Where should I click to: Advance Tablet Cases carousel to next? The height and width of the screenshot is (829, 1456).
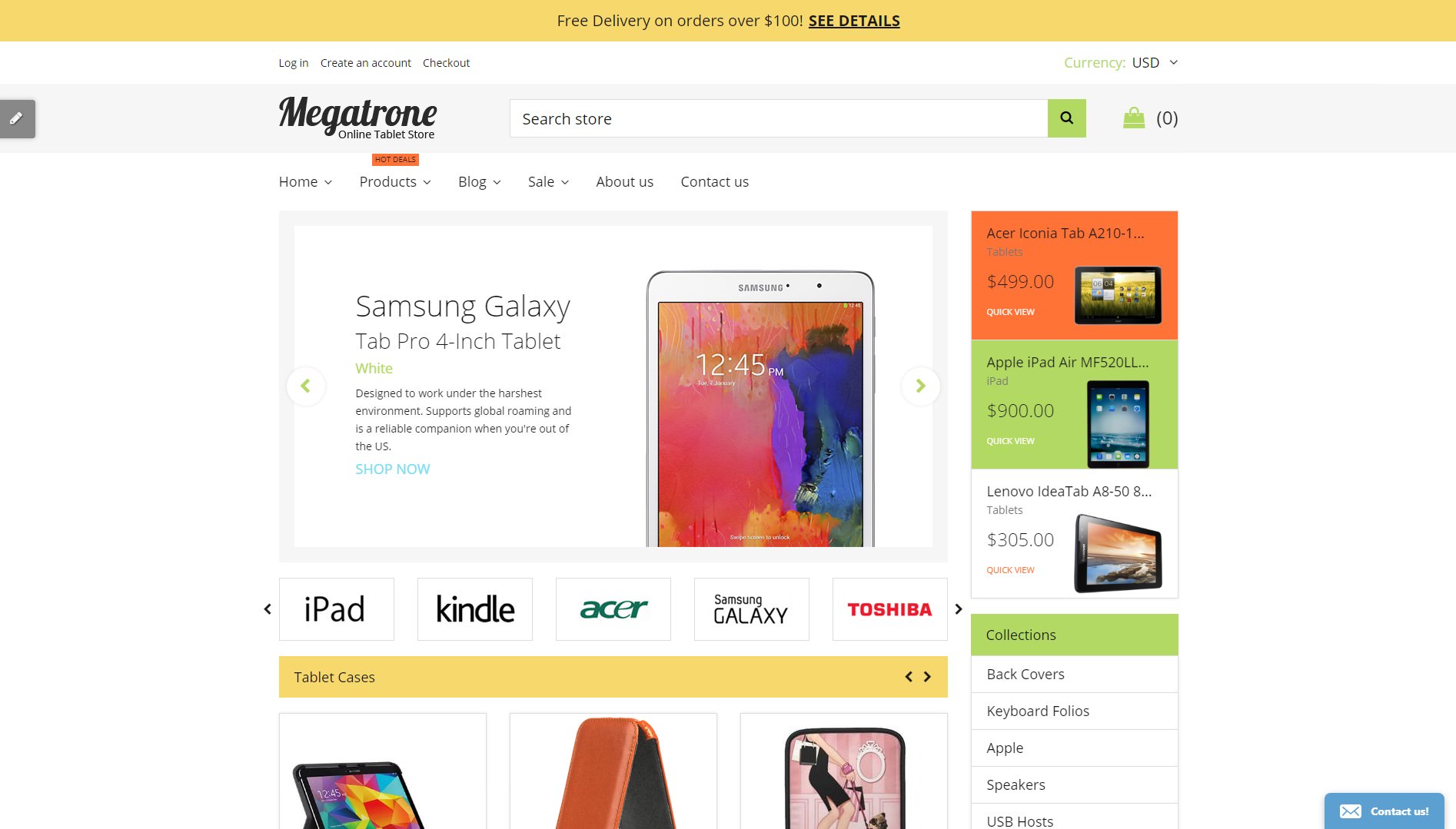pos(927,677)
